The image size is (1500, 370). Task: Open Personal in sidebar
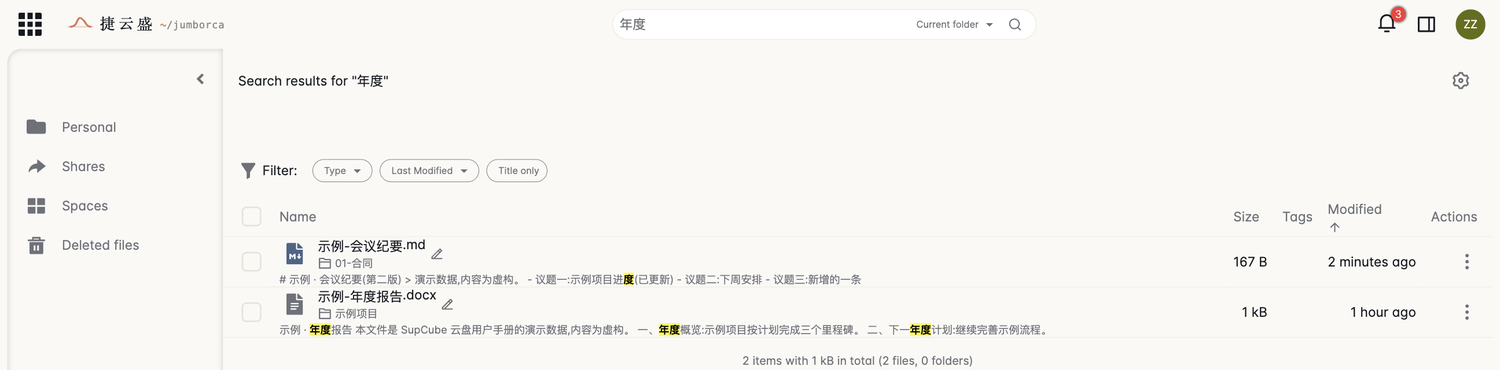pos(89,127)
